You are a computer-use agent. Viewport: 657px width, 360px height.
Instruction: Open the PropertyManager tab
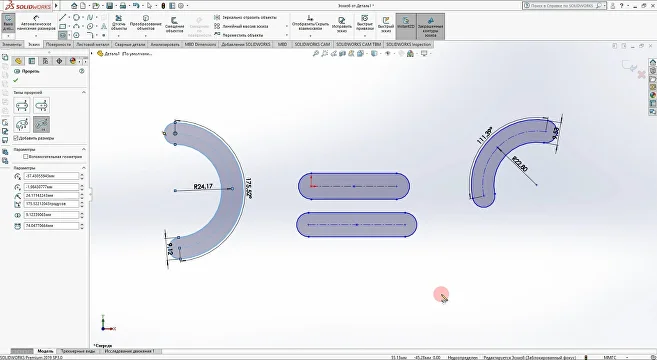[x=31, y=61]
